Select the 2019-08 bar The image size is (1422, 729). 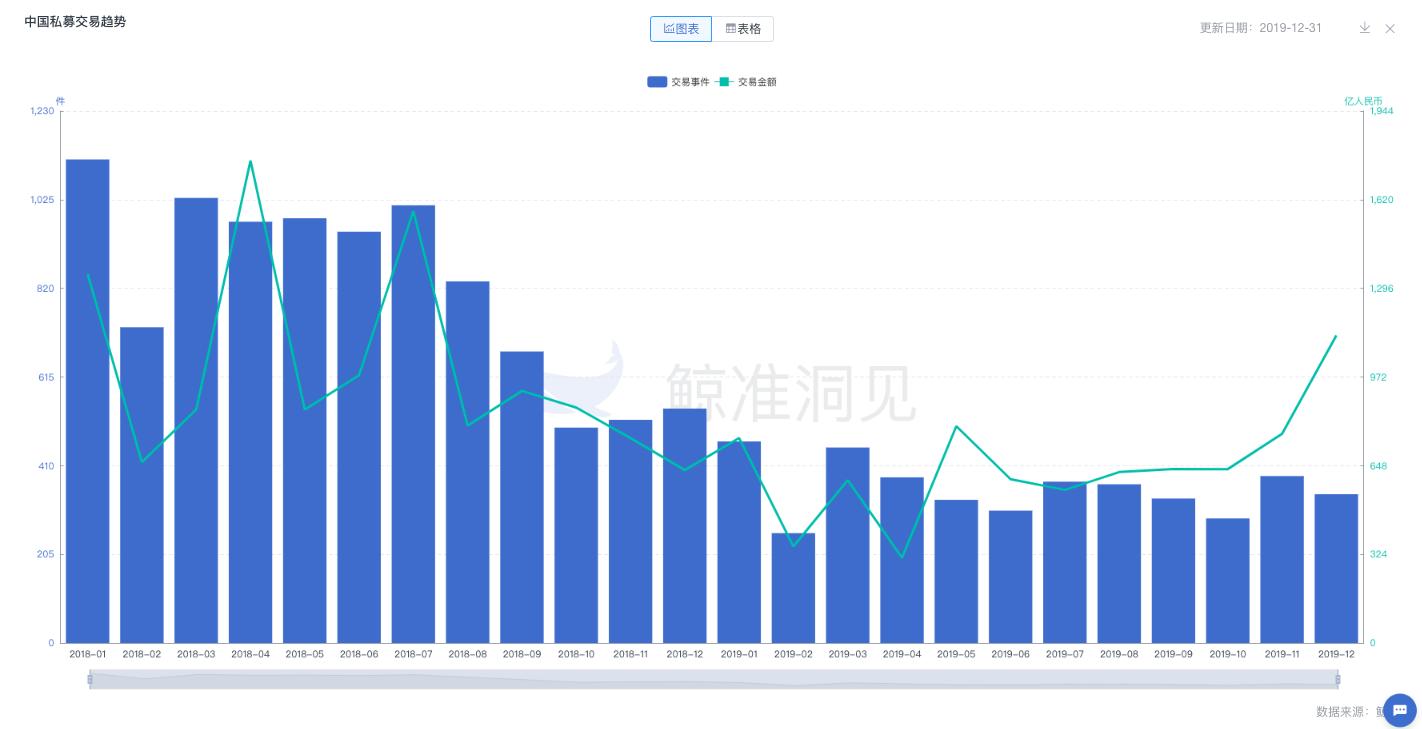(x=1119, y=564)
